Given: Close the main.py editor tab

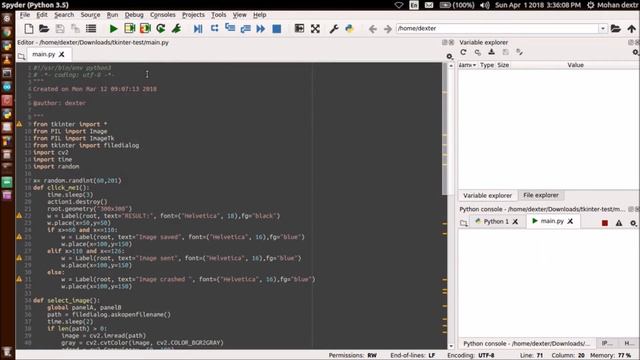Looking at the screenshot, I should click(62, 54).
